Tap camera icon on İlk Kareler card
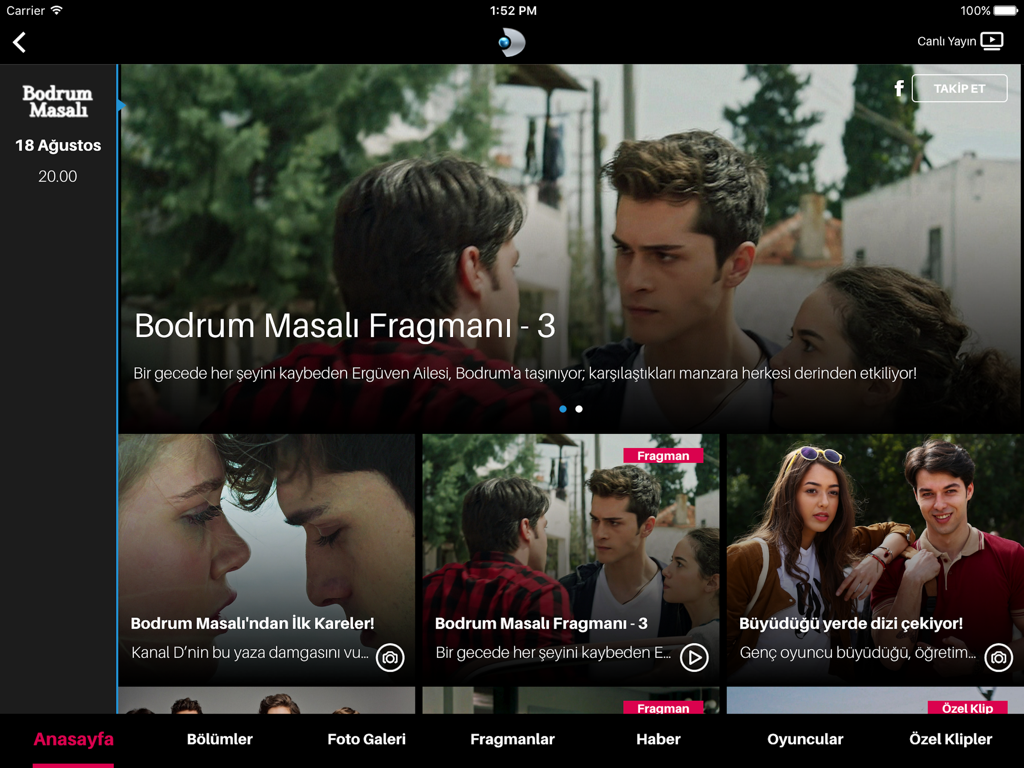The height and width of the screenshot is (768, 1024). (x=390, y=657)
